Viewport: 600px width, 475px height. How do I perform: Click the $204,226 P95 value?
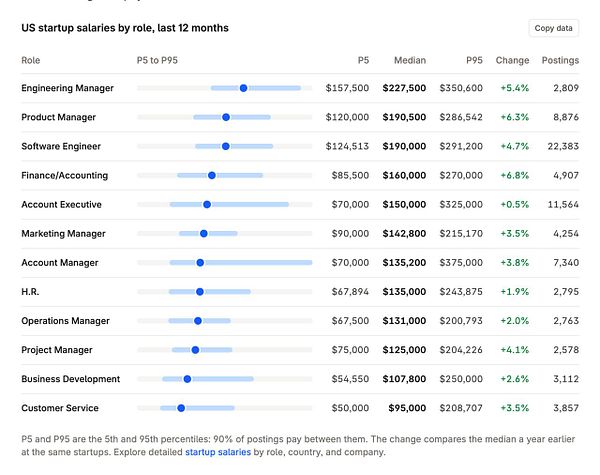[461, 350]
